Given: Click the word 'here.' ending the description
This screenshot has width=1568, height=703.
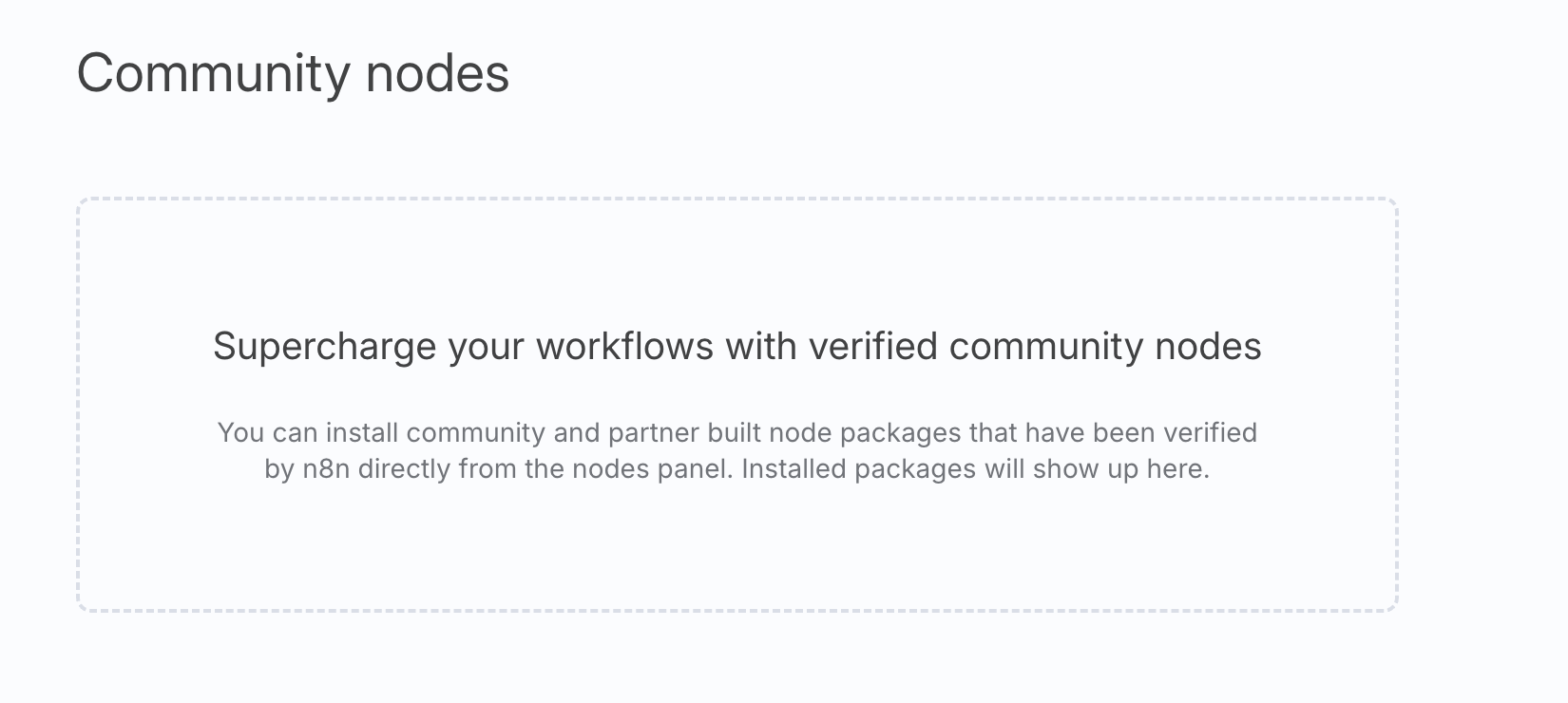Looking at the screenshot, I should tap(1178, 469).
